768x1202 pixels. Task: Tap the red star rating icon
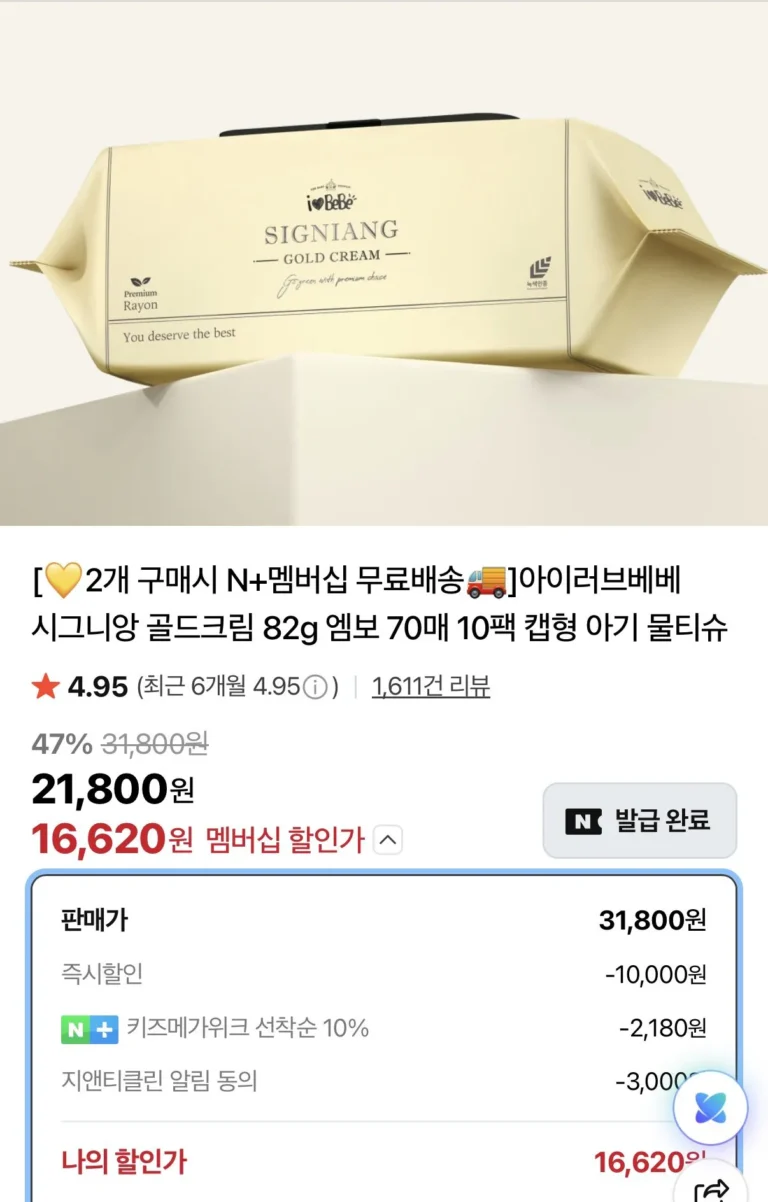pos(45,686)
